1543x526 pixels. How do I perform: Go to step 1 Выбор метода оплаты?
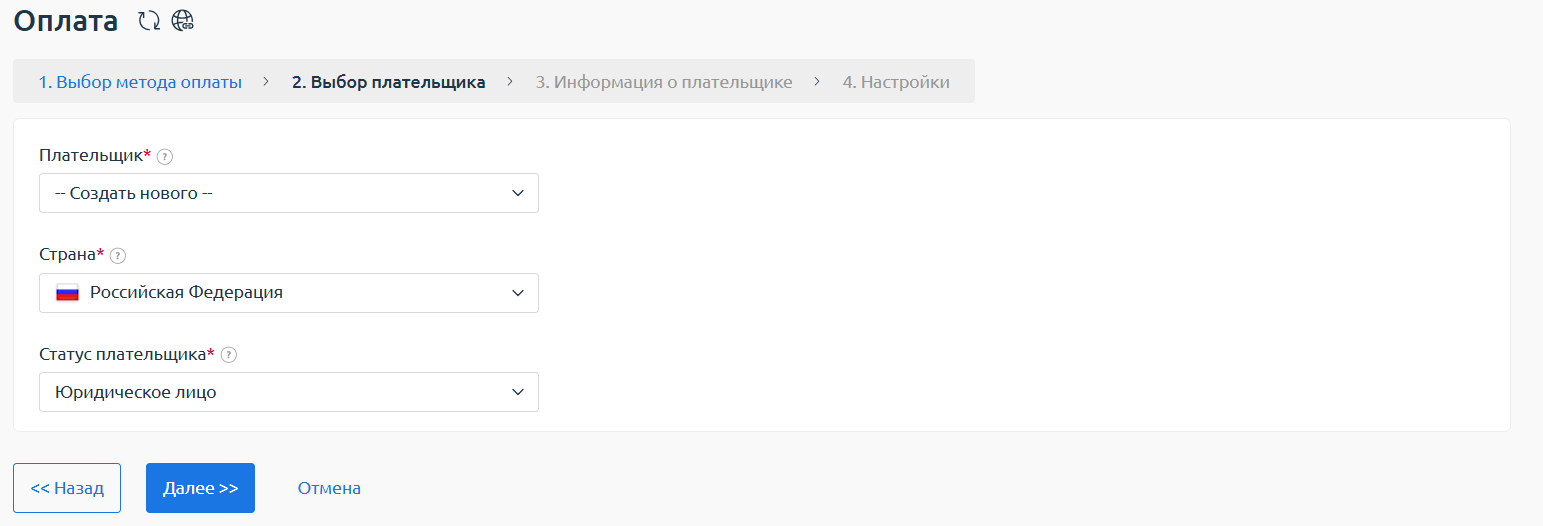[x=140, y=82]
